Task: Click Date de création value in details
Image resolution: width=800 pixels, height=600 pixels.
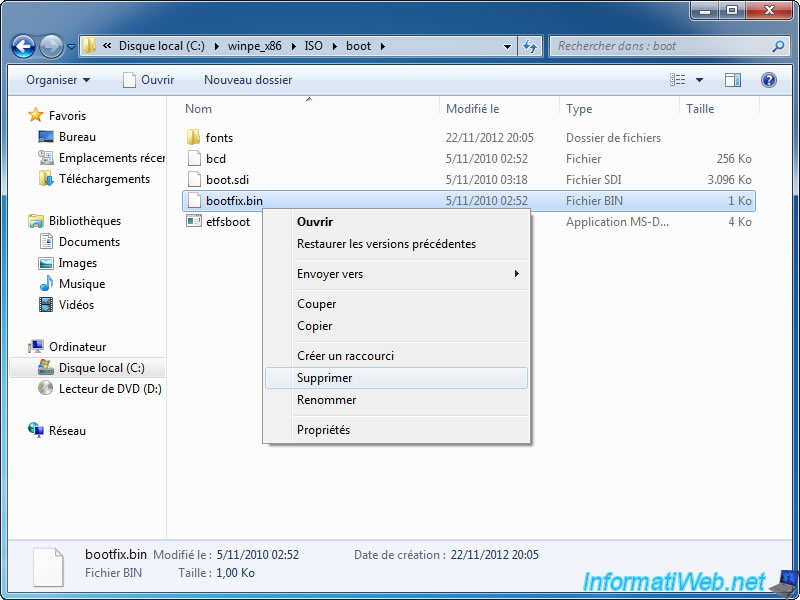Action: (494, 555)
